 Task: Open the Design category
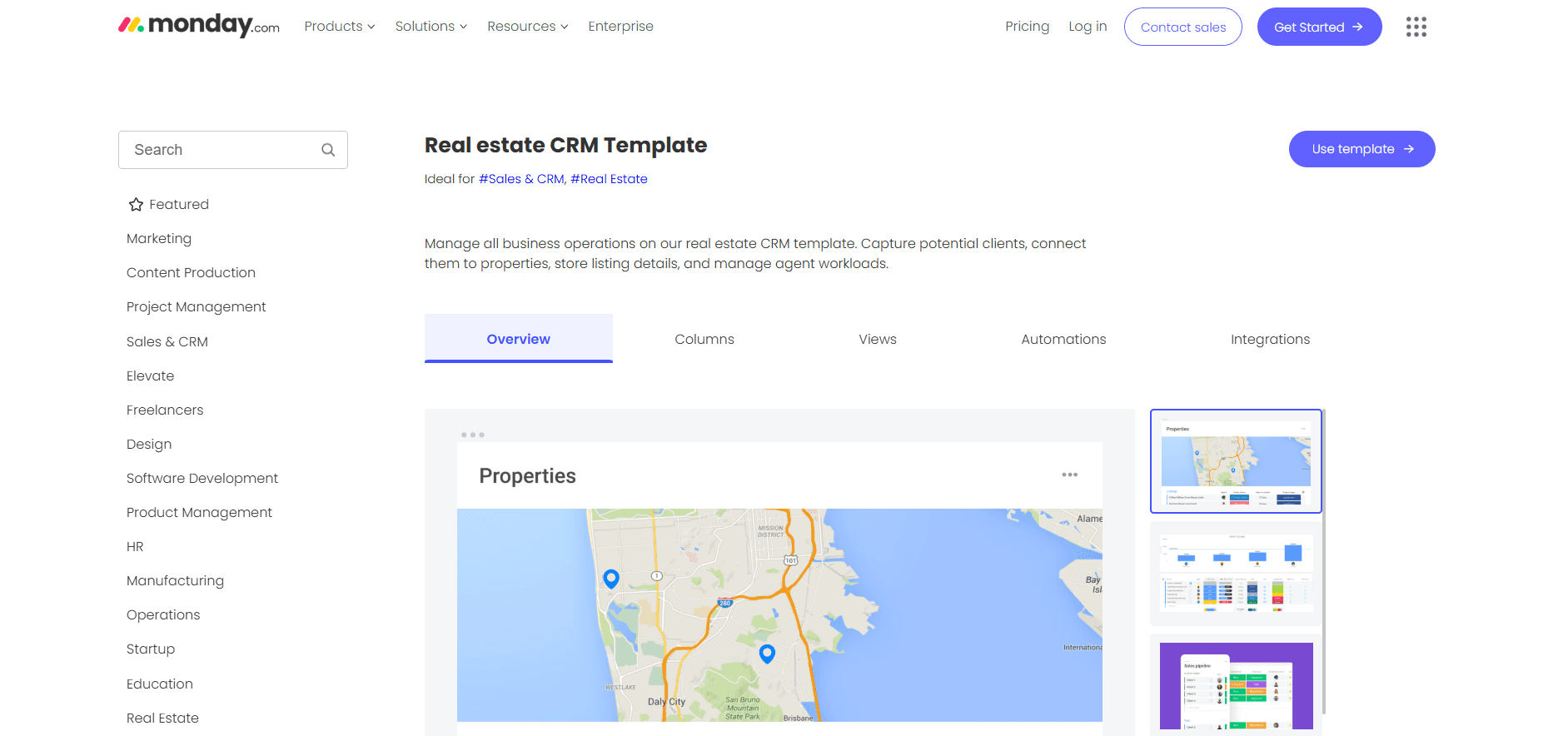click(x=149, y=444)
